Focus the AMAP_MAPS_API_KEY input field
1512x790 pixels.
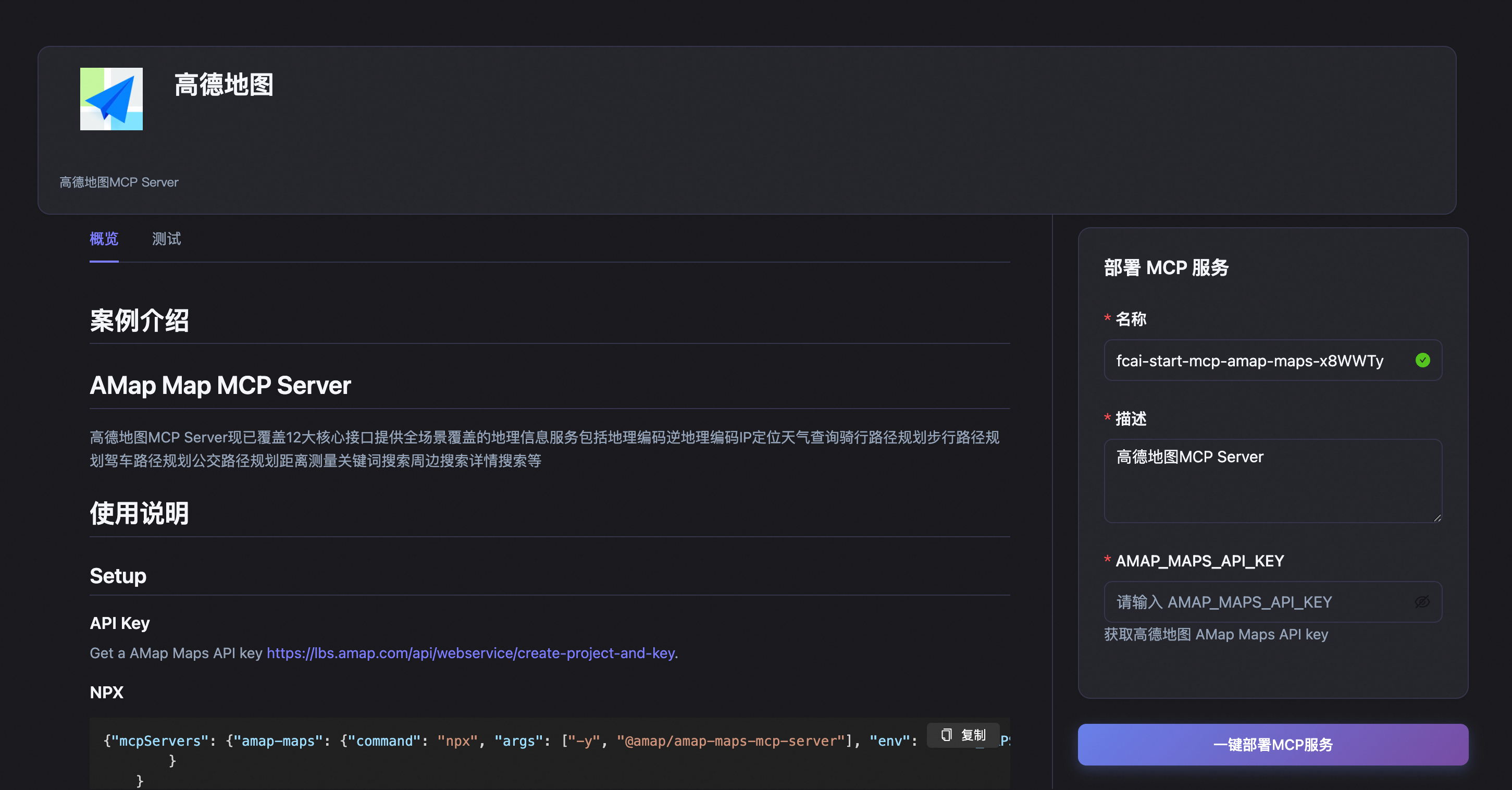[x=1256, y=602]
